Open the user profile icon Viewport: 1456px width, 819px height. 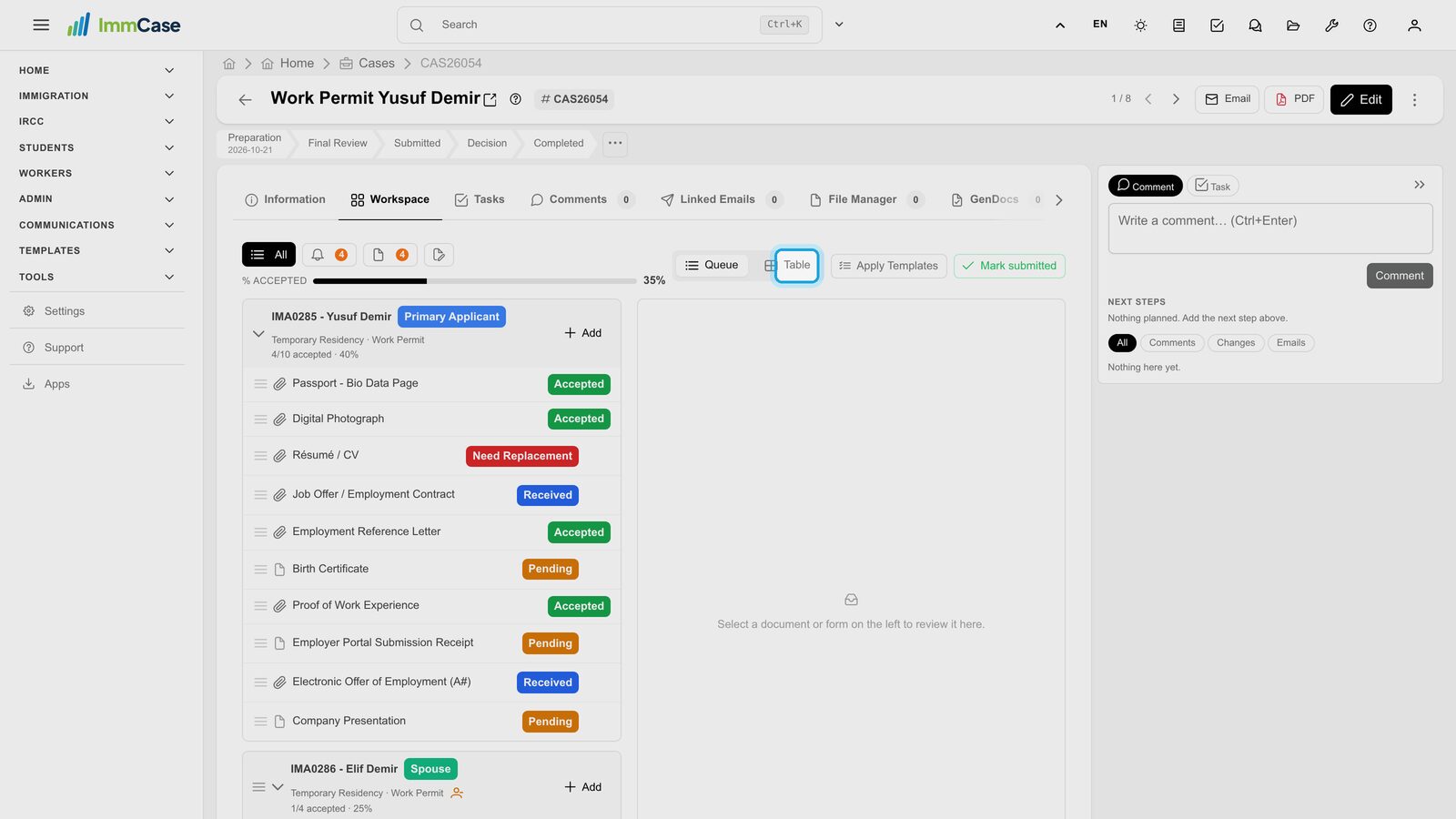tap(1414, 25)
